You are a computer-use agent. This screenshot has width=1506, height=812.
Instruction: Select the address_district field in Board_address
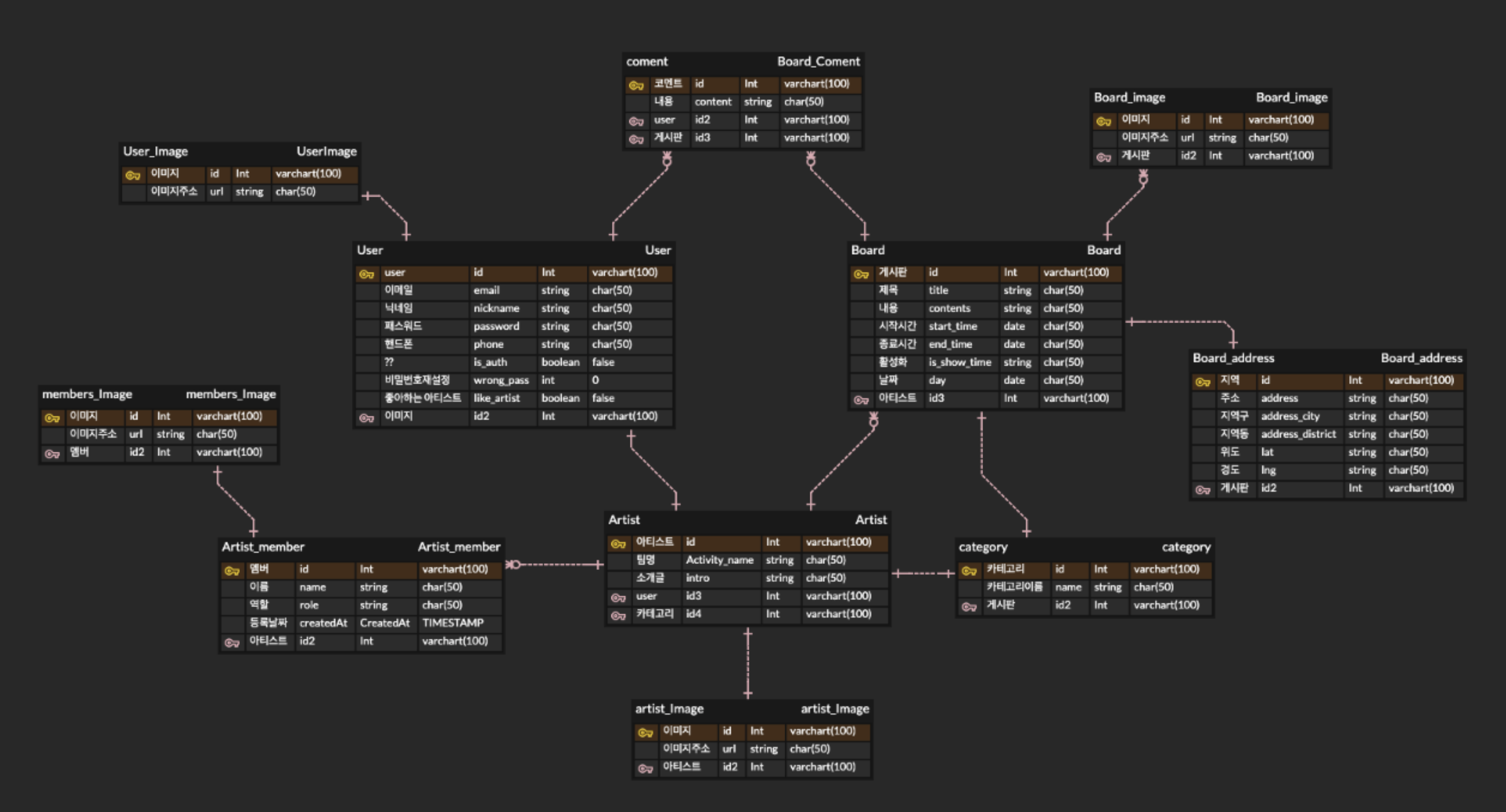coord(1298,434)
